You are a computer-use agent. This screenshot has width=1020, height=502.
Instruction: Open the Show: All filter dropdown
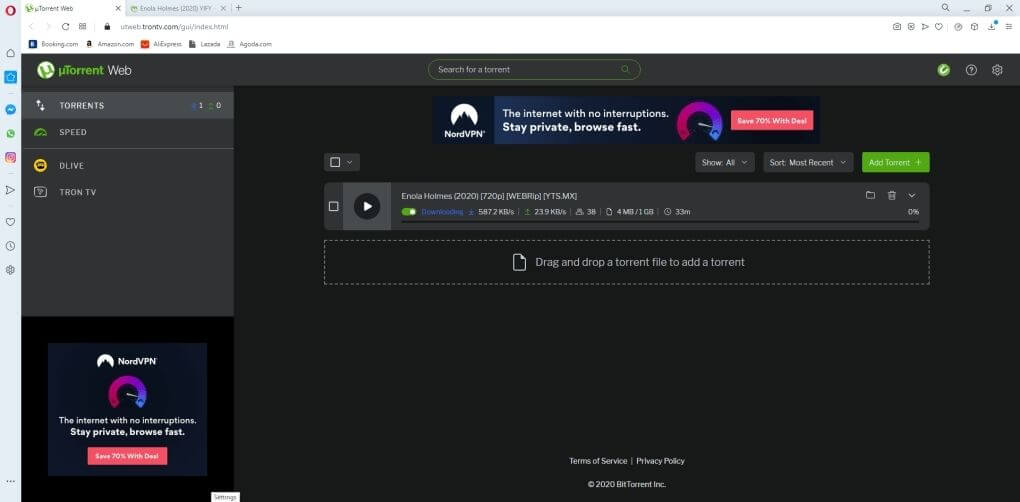click(724, 162)
